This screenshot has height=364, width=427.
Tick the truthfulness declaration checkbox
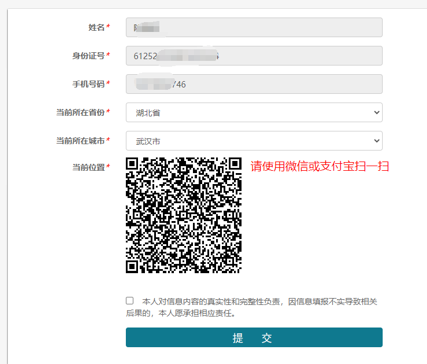click(130, 301)
